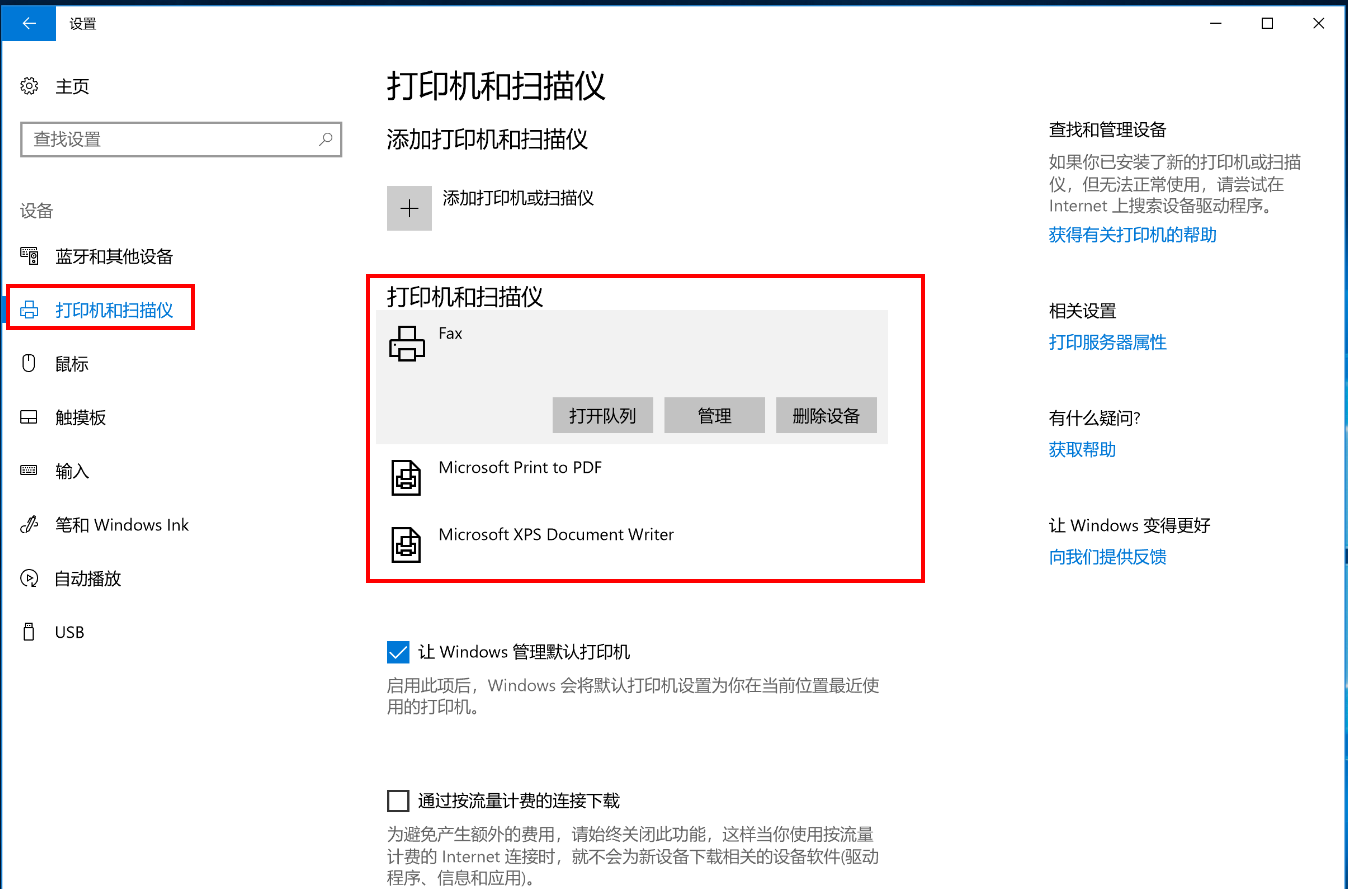Enable 通过按流量计费的连接下载 checkbox
Viewport: 1348px width, 889px height.
[x=398, y=801]
